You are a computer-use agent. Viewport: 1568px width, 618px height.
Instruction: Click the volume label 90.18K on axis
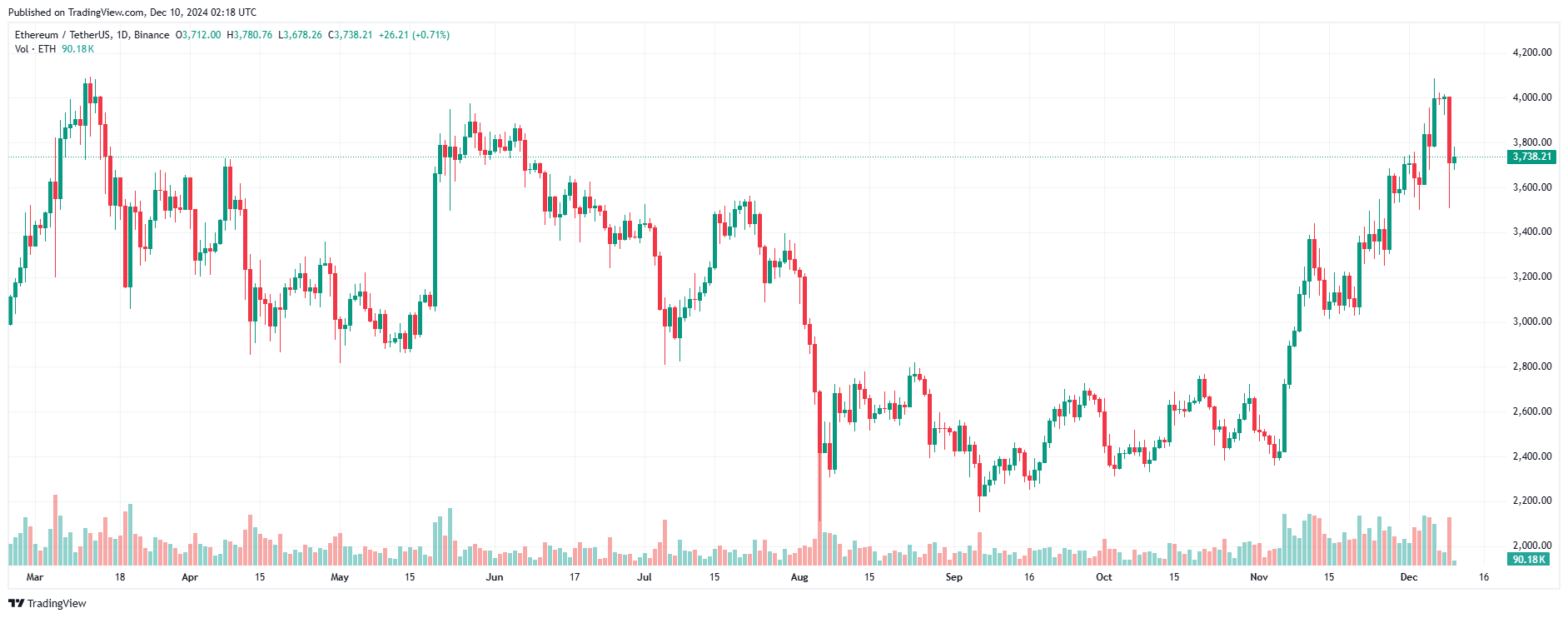(x=1529, y=560)
